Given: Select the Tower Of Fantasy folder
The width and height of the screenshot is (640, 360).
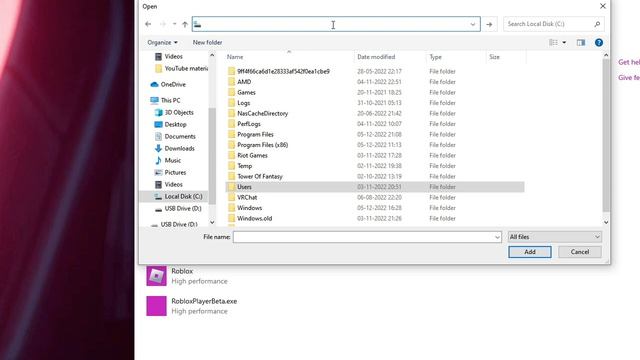Looking at the screenshot, I should tap(260, 176).
